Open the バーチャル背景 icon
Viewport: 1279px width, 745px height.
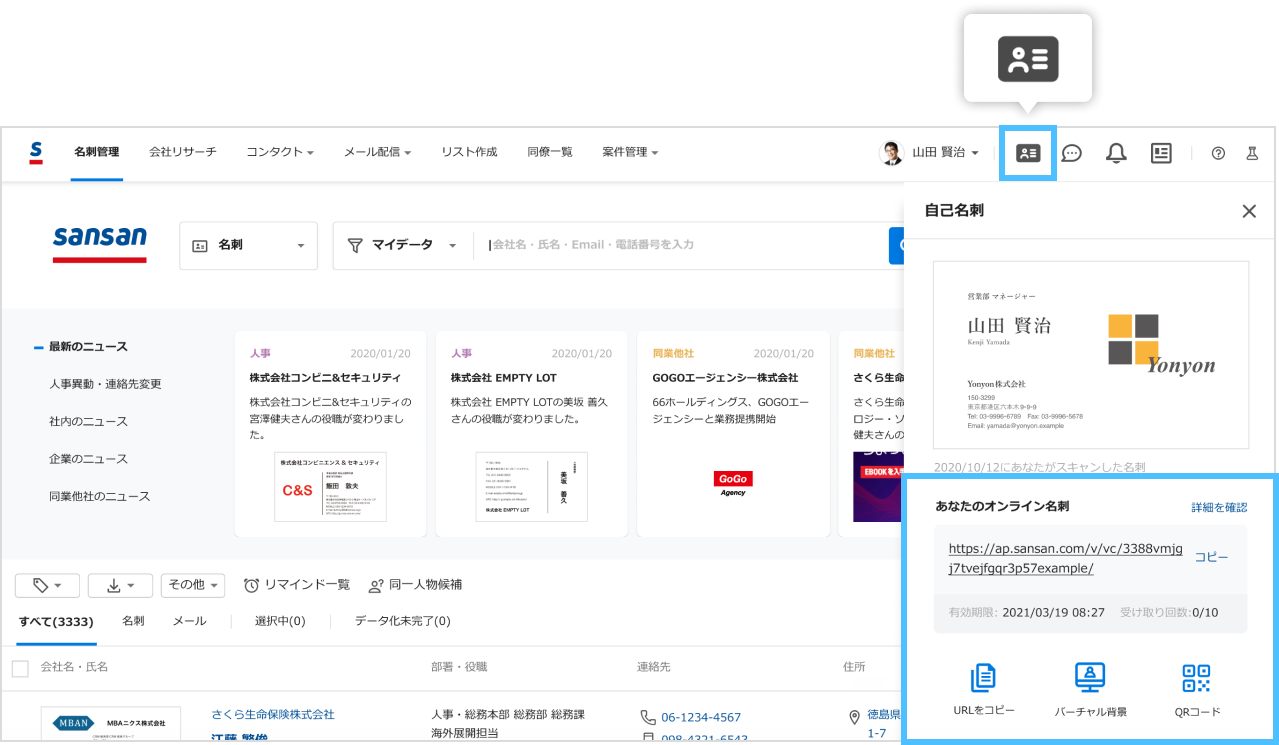(x=1090, y=678)
